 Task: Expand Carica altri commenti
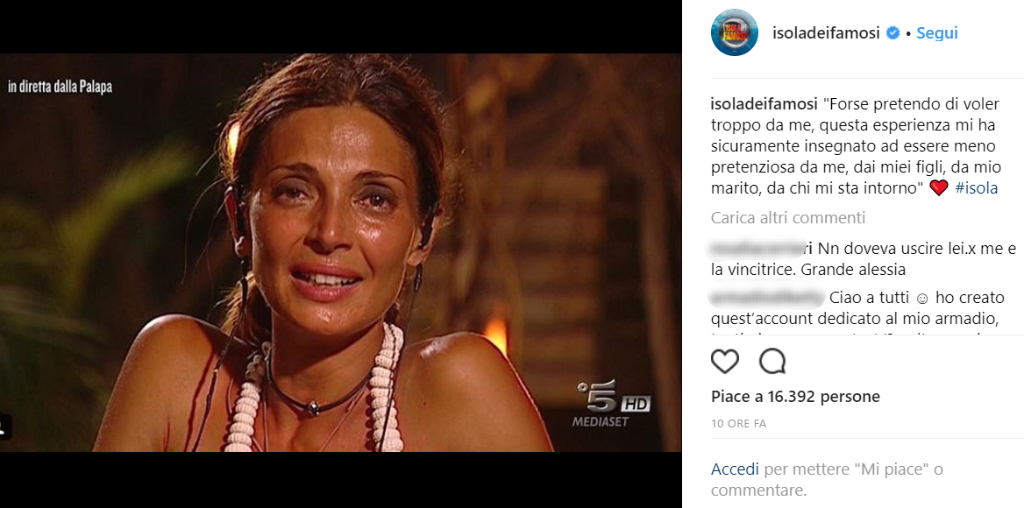click(788, 217)
